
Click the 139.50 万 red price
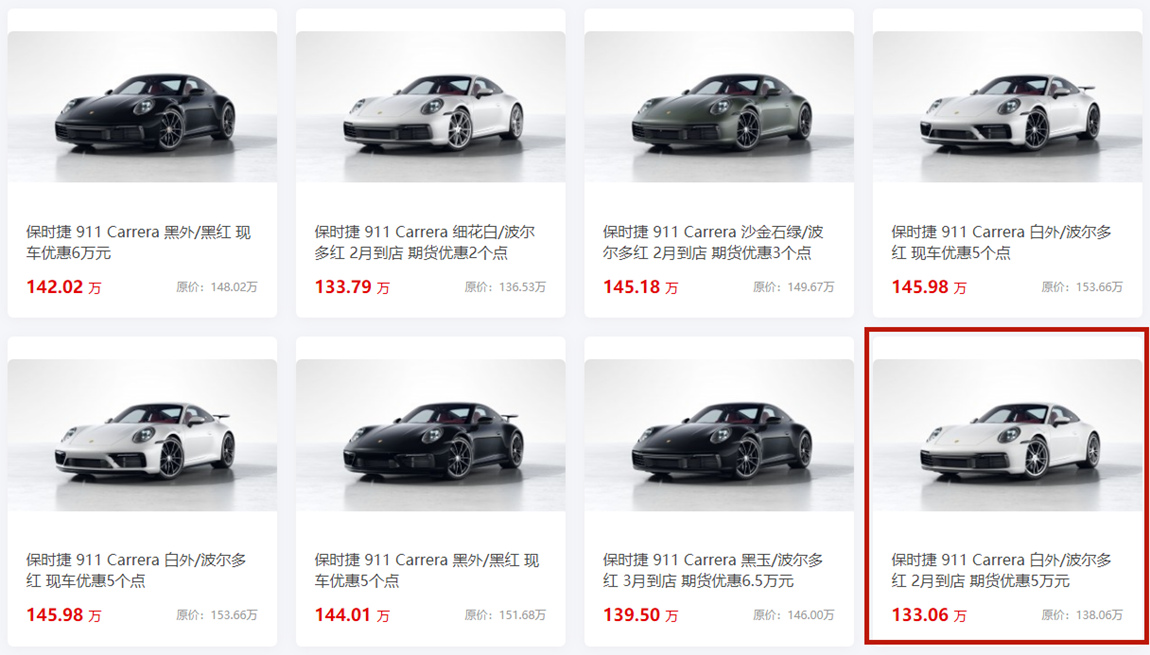[640, 615]
